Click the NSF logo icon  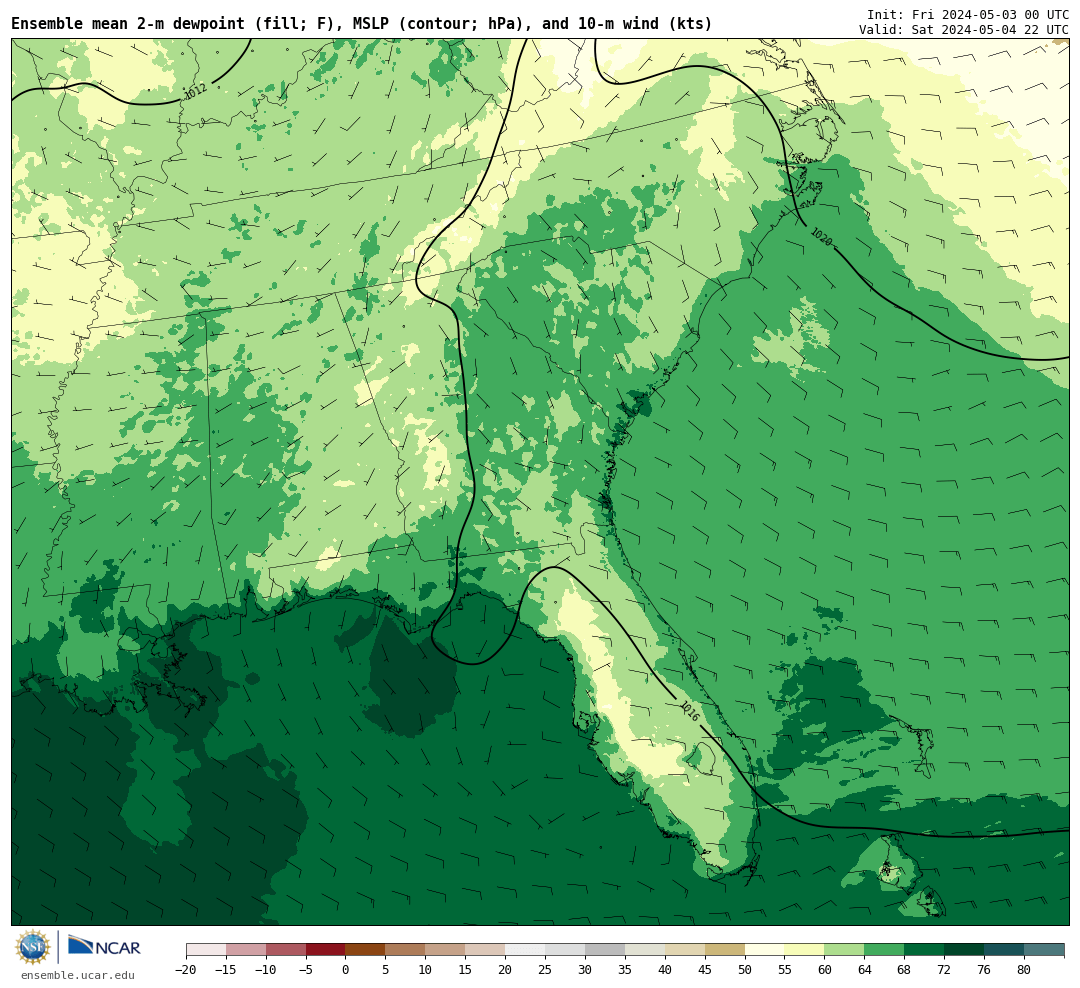click(x=33, y=947)
